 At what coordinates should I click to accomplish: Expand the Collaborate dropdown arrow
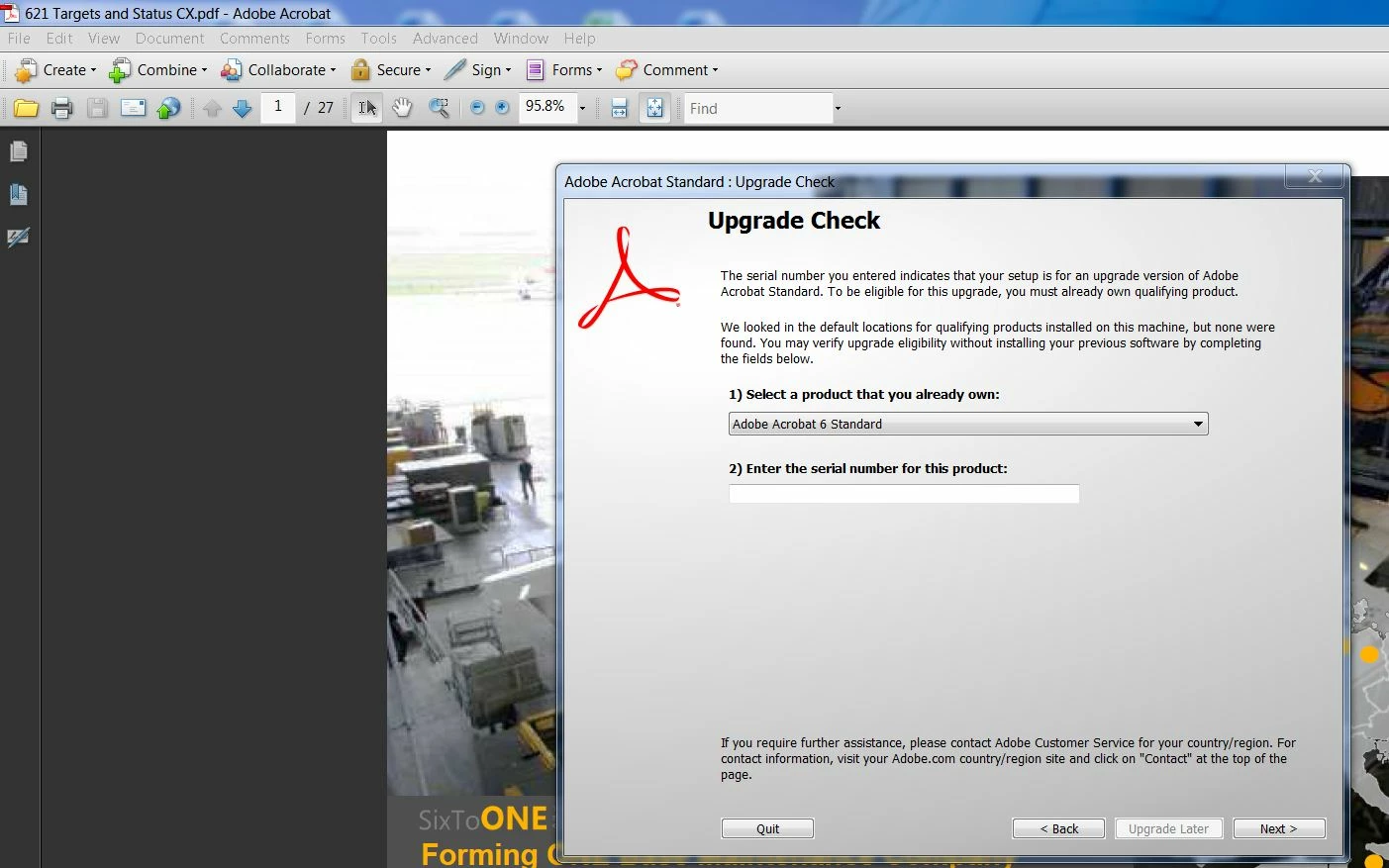point(333,70)
